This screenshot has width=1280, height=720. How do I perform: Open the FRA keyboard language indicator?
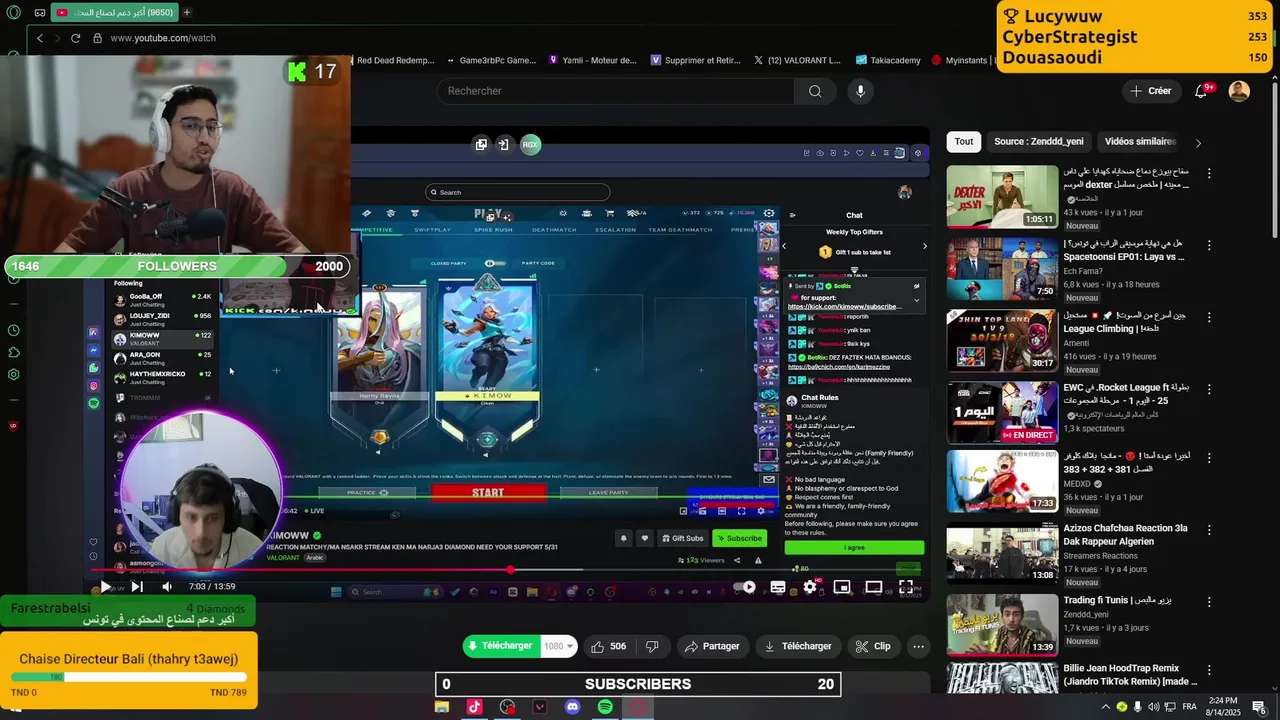coord(1189,707)
